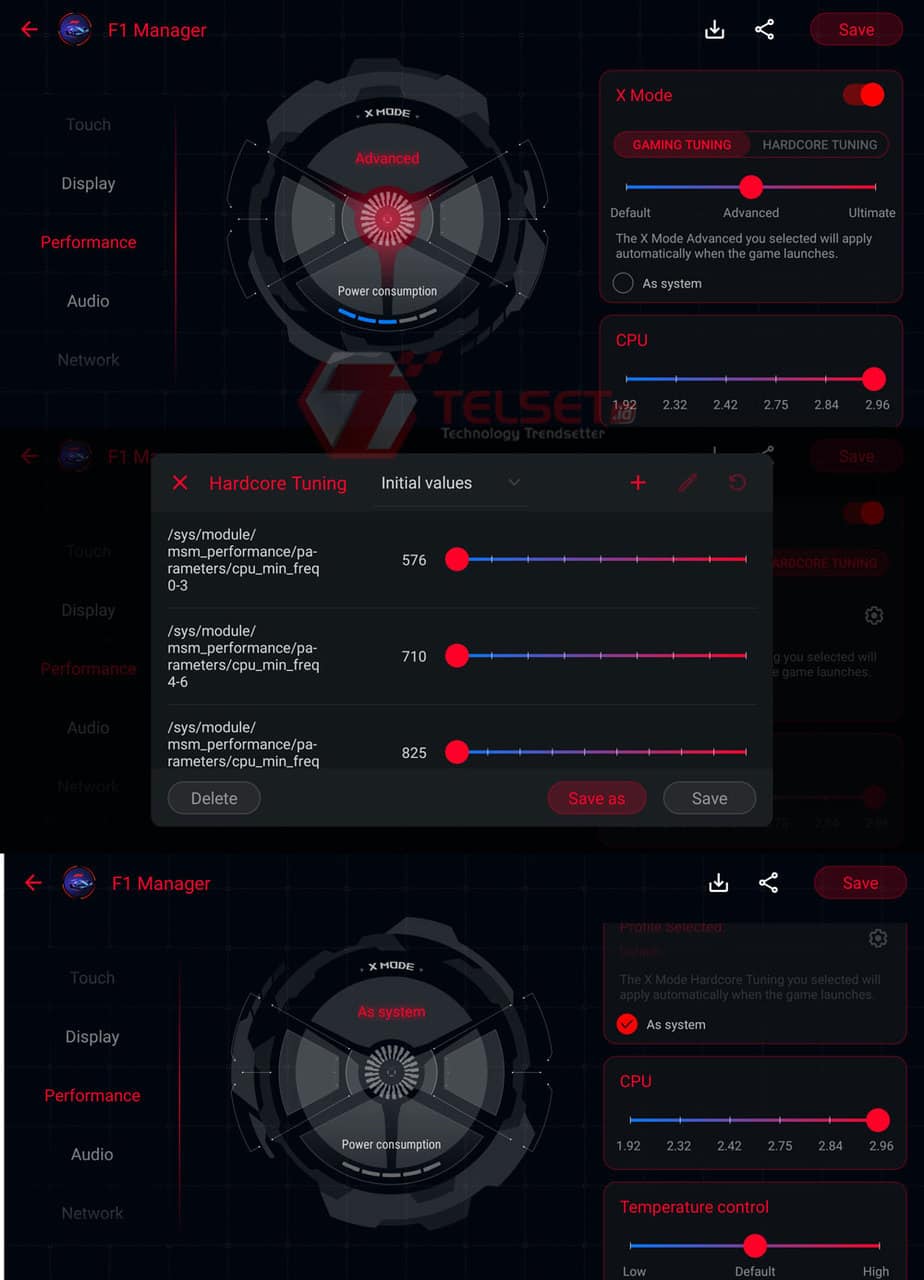Click the download icon in the top header
Viewport: 924px width, 1280px height.
(x=715, y=30)
